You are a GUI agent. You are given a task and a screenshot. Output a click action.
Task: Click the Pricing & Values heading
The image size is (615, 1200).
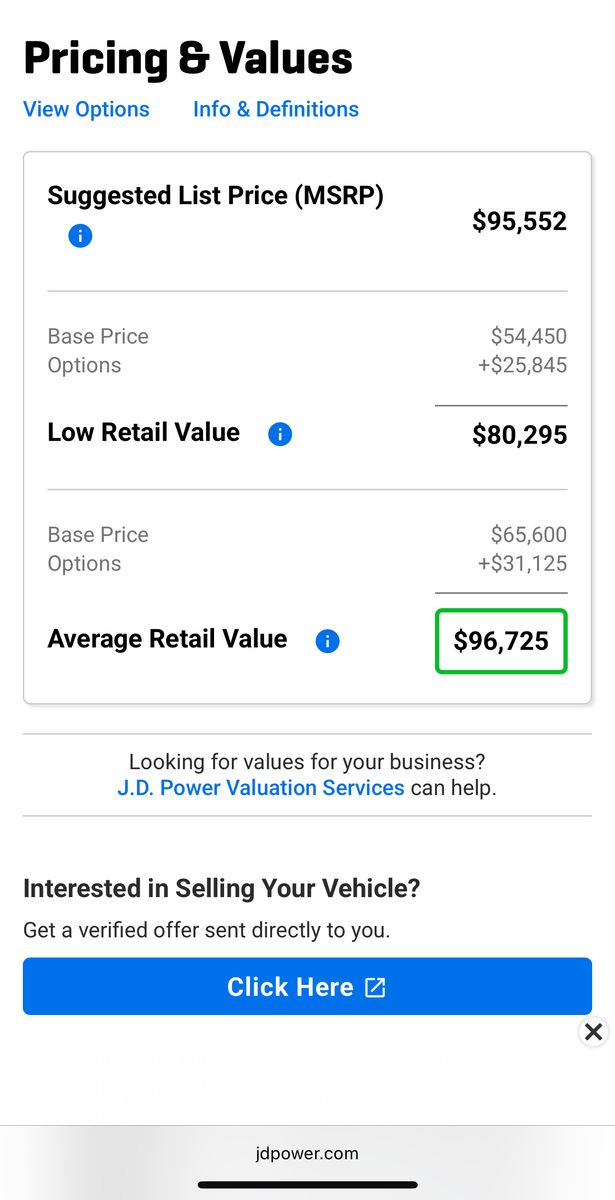[x=188, y=58]
